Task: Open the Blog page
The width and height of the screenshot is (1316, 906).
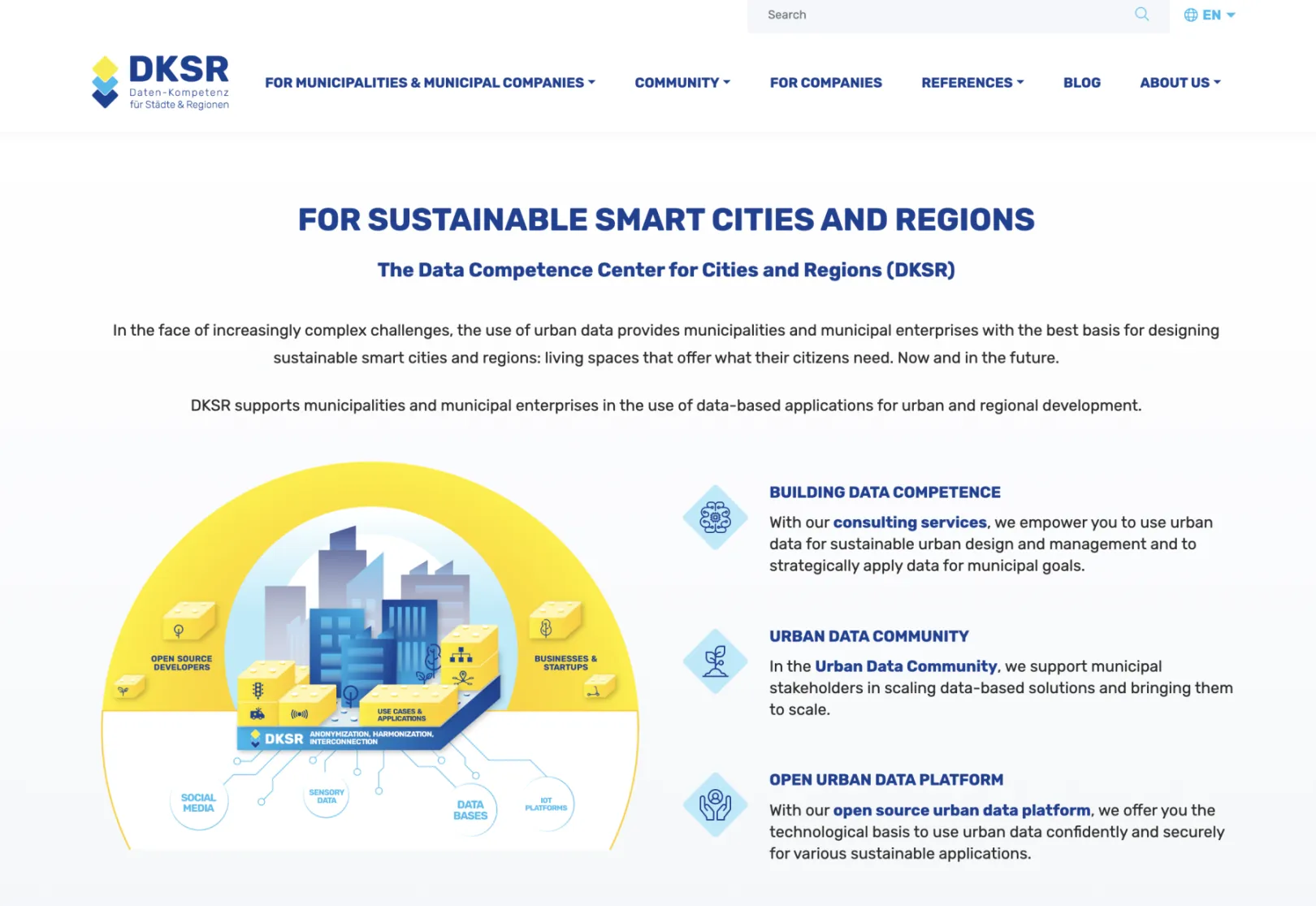Action: pyautogui.click(x=1082, y=83)
